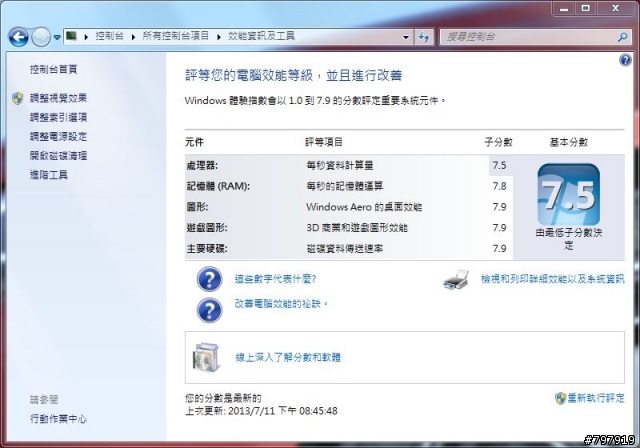Click question icon beside 這些數字代表什麼
640x448 pixels.
pos(209,279)
